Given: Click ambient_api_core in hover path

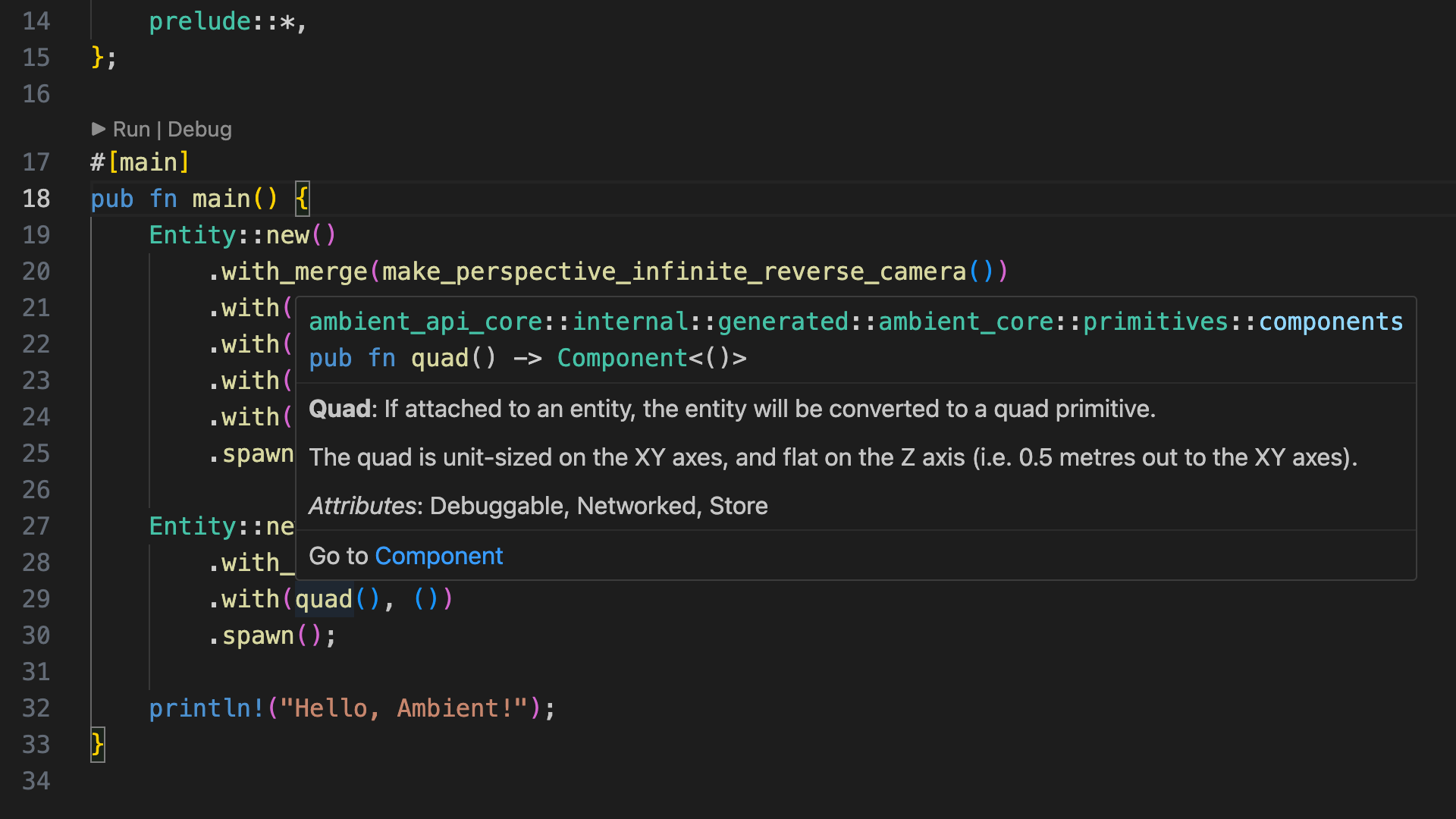Looking at the screenshot, I should click(x=425, y=322).
